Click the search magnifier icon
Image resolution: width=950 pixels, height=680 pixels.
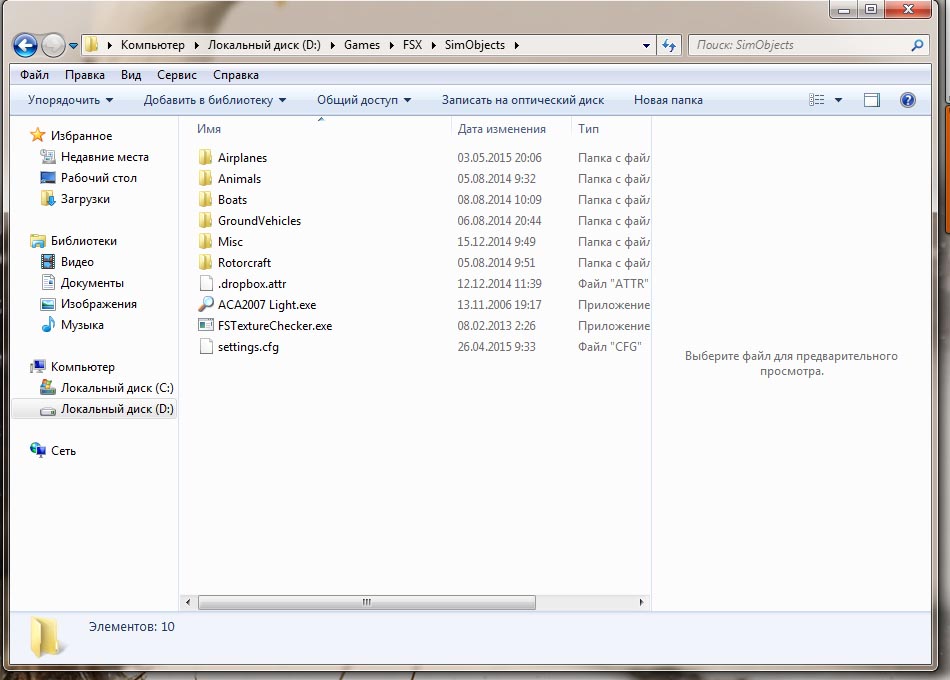point(917,45)
